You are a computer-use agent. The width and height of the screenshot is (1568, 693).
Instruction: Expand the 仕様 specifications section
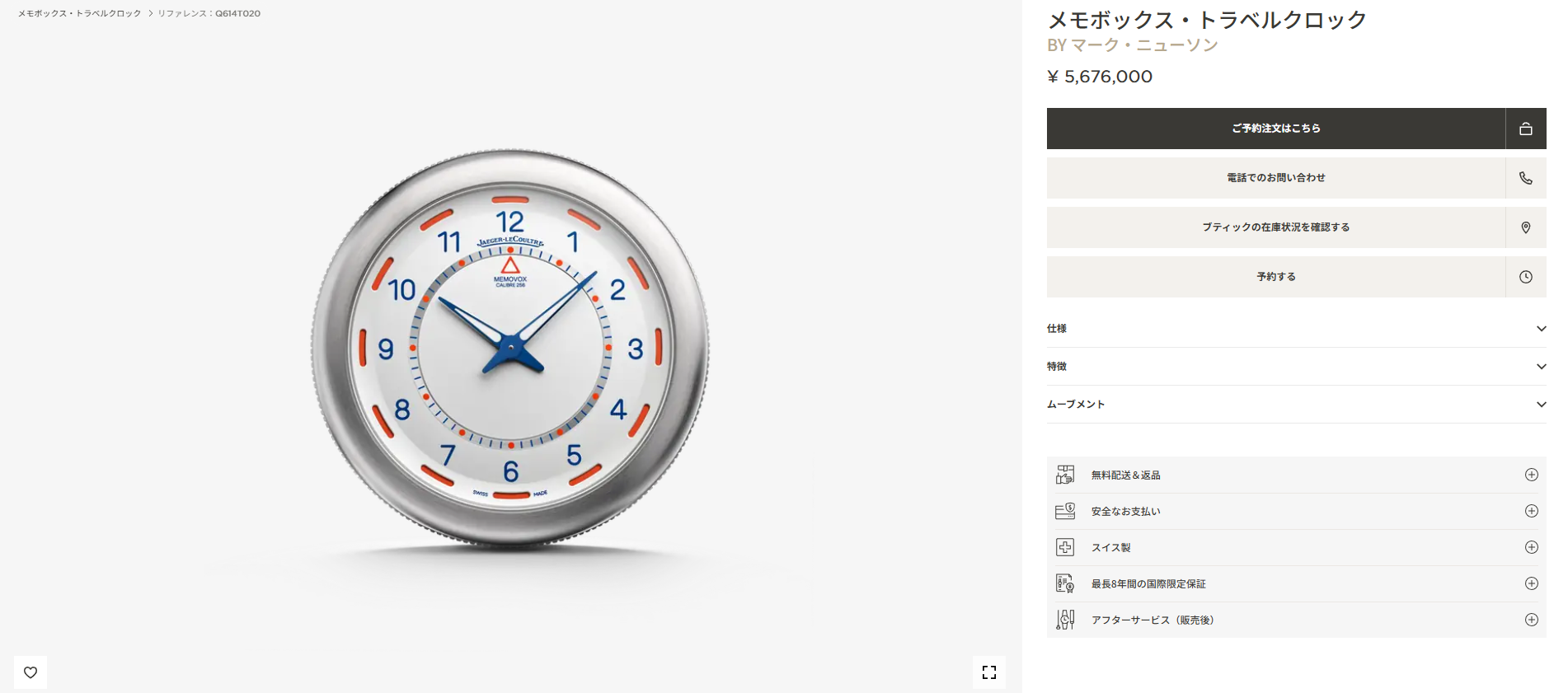tap(1297, 329)
